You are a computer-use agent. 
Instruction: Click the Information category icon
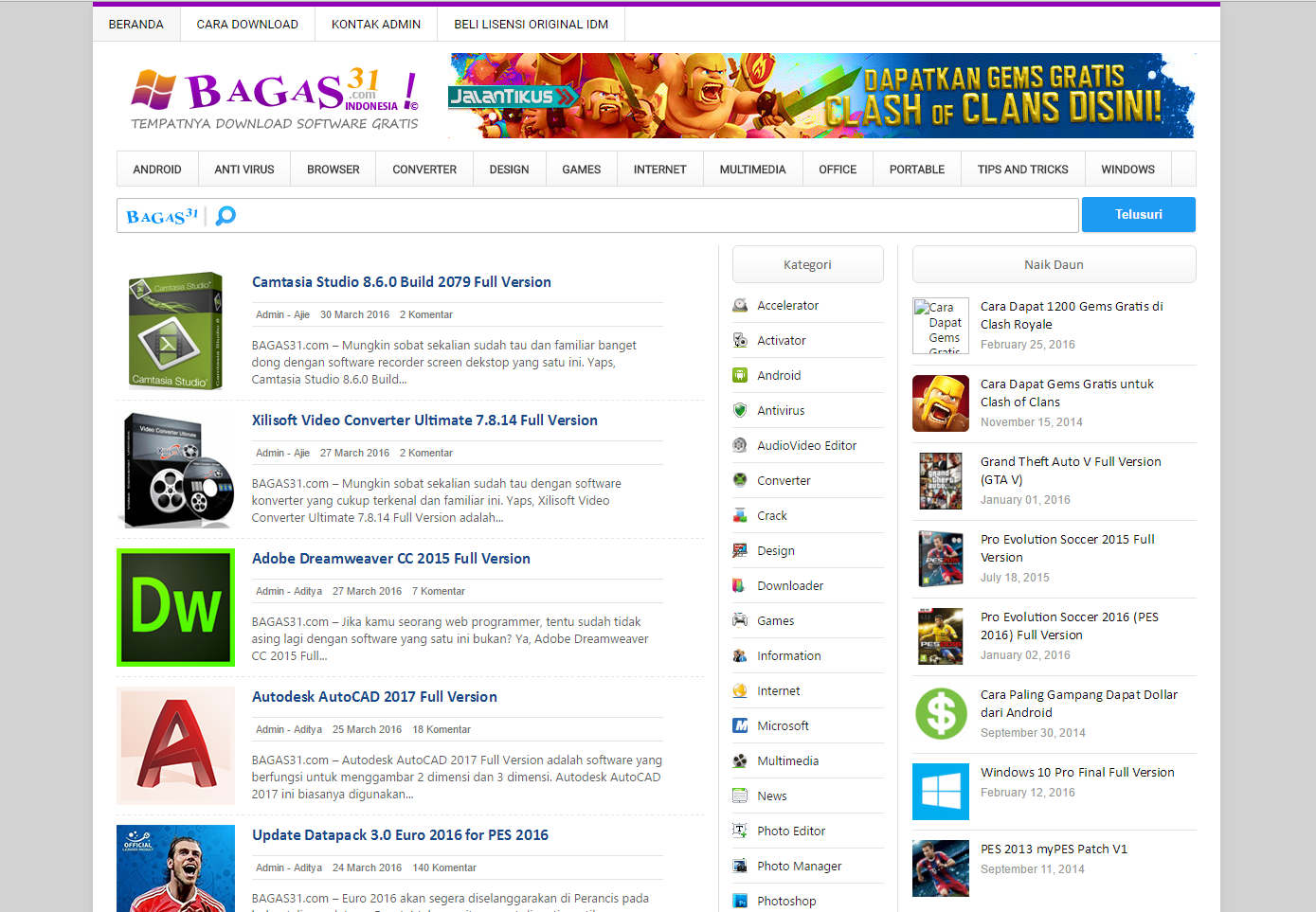click(740, 655)
